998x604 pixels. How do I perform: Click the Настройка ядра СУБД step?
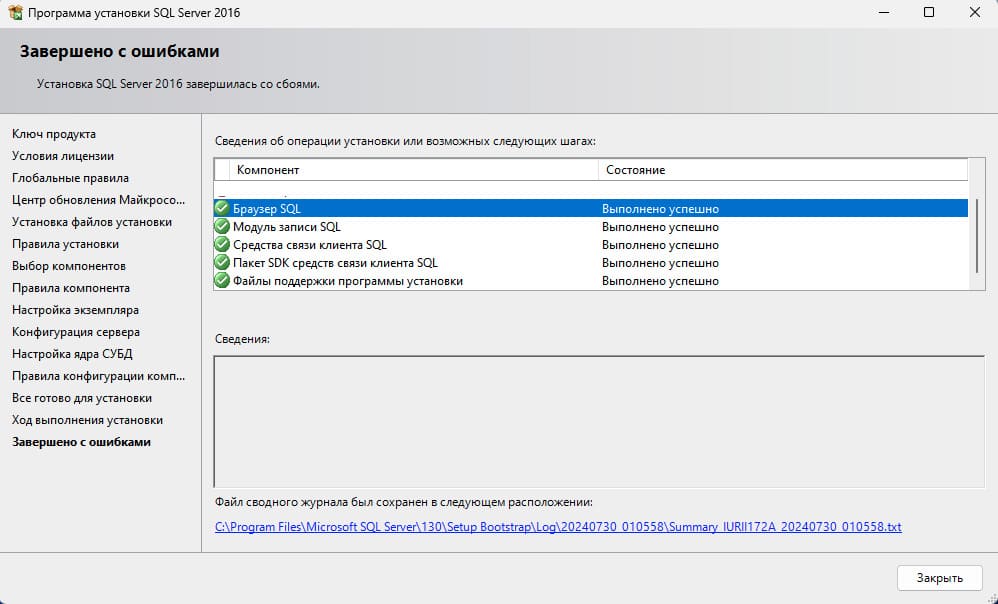click(x=72, y=354)
